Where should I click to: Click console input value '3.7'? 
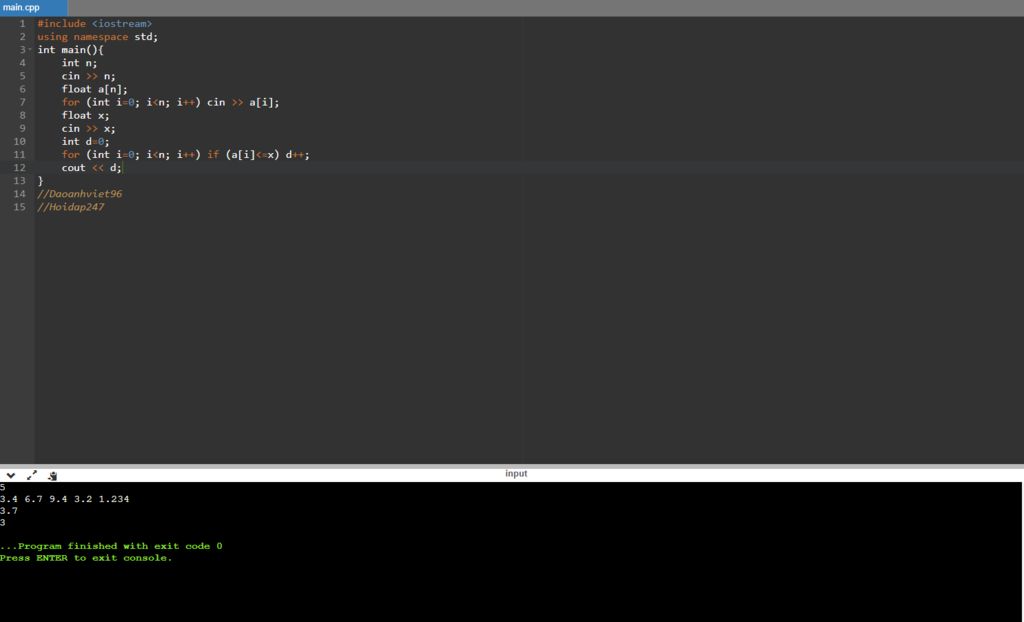(8, 510)
